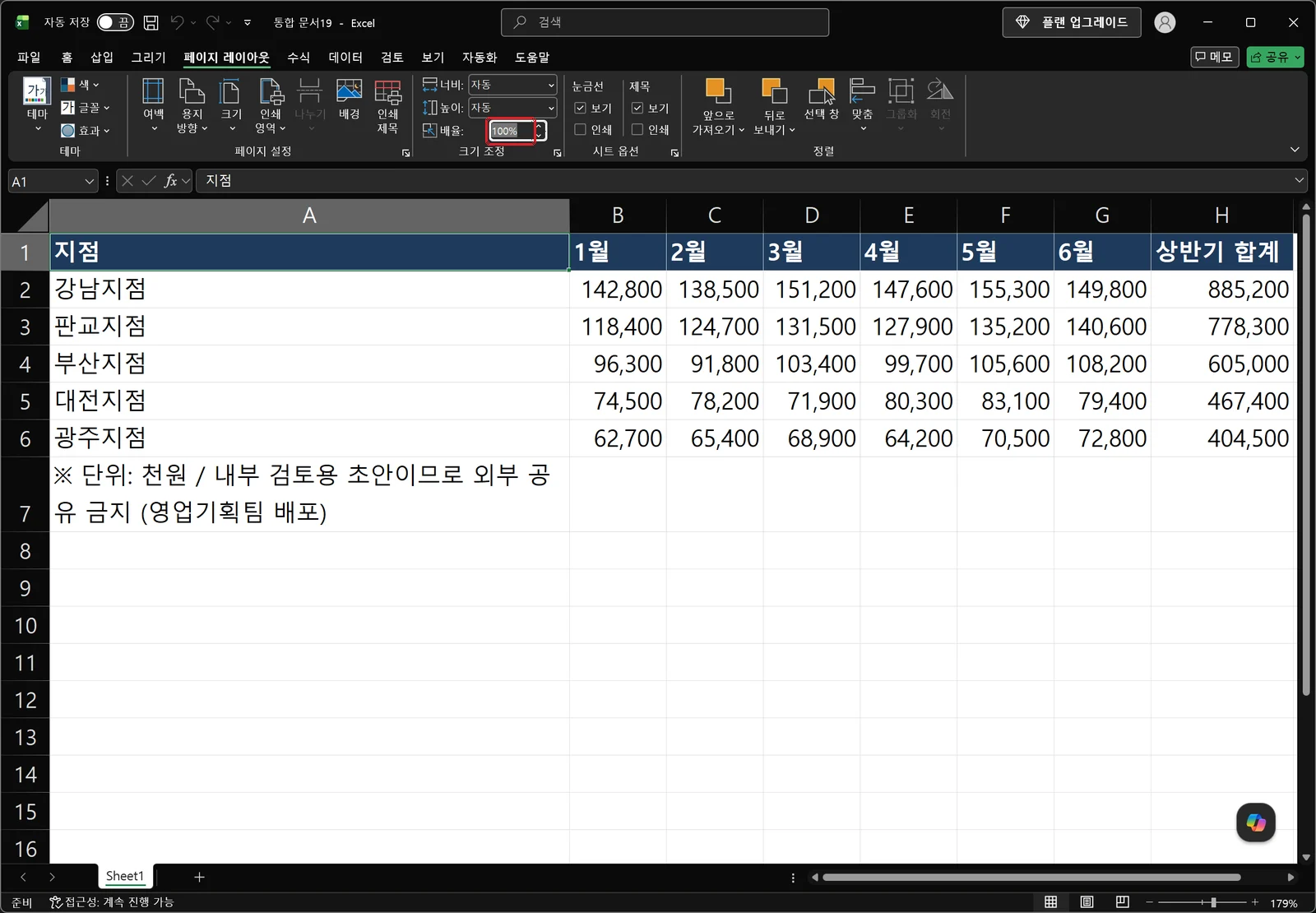1316x913 pixels.
Task: Open the Themes (테마) gallery
Action: tap(37, 105)
